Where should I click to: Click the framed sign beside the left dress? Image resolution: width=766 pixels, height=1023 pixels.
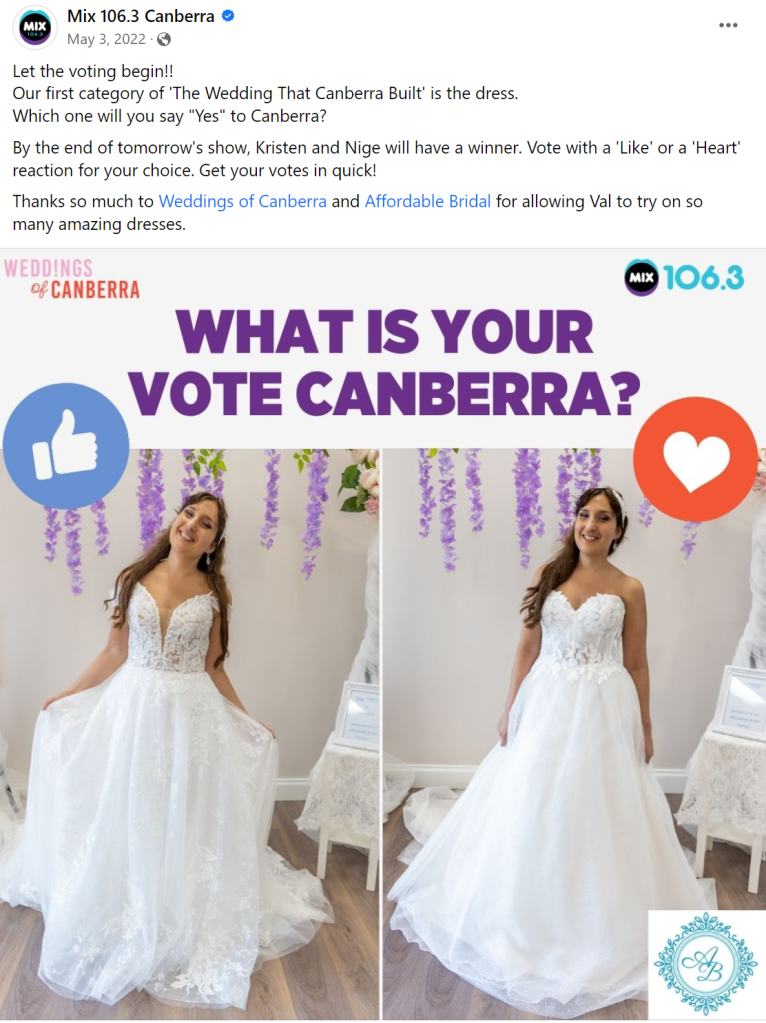(358, 712)
